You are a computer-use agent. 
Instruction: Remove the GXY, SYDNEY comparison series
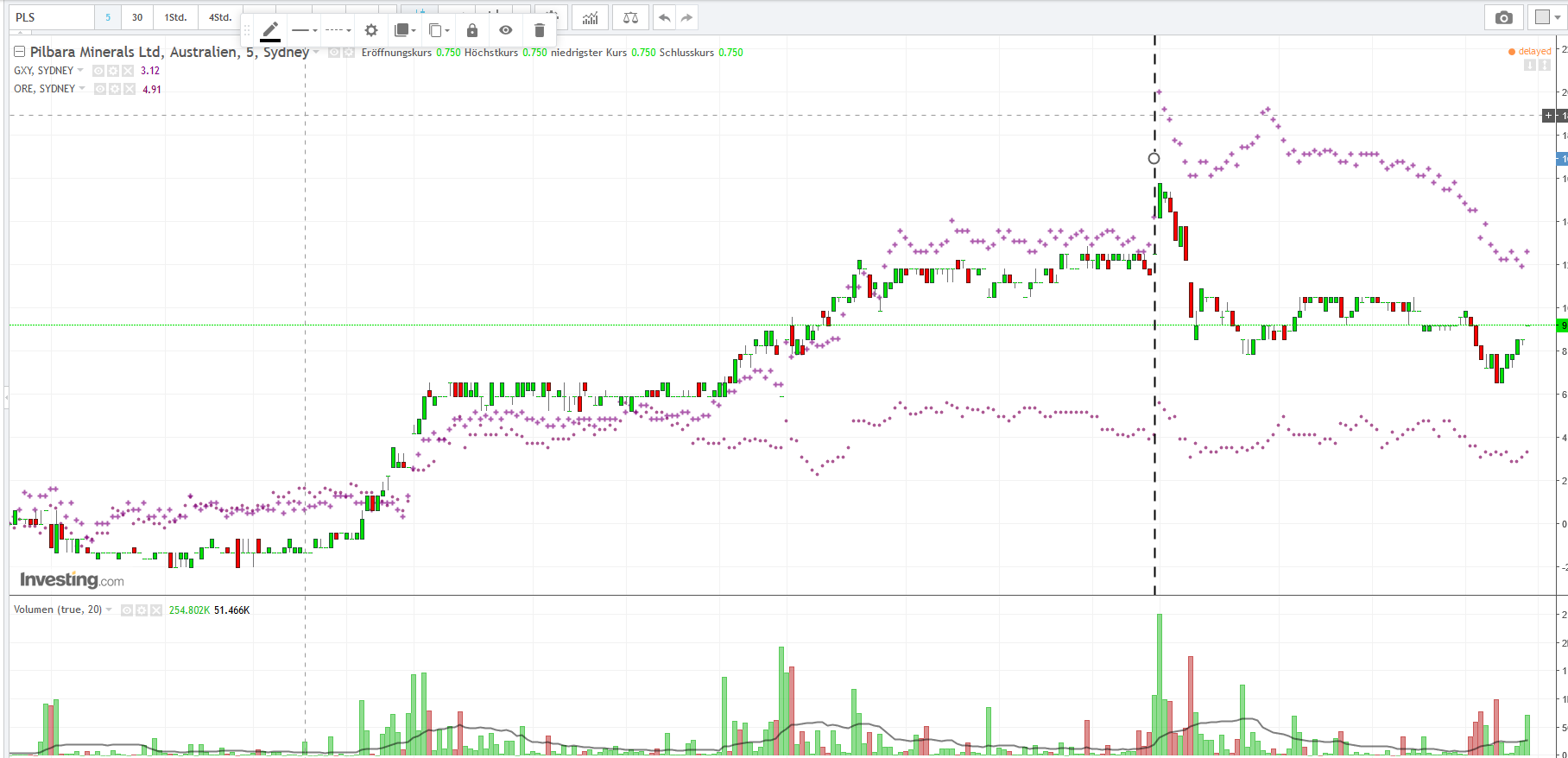[x=128, y=71]
